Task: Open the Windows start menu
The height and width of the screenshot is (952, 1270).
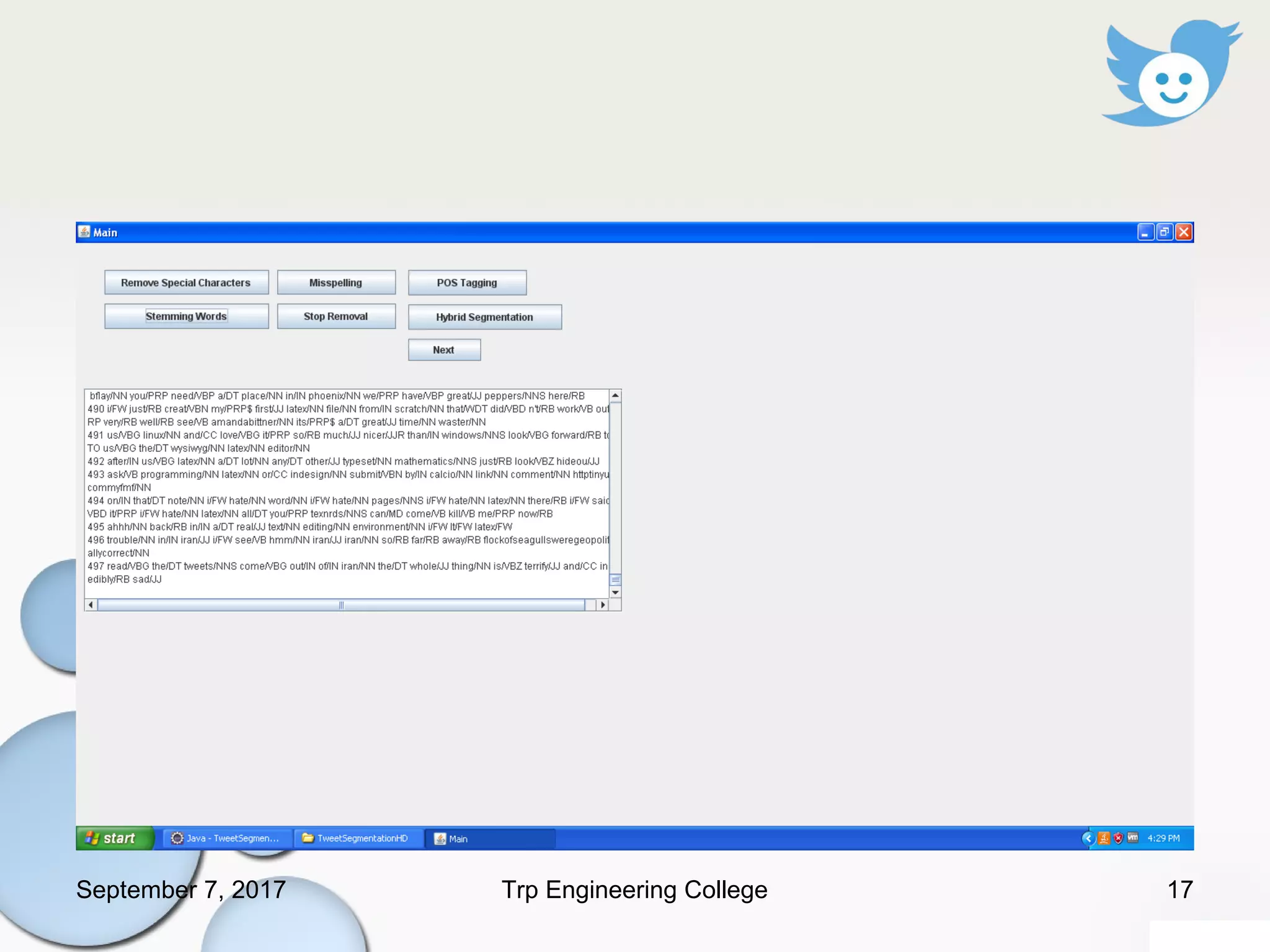Action: [x=114, y=838]
